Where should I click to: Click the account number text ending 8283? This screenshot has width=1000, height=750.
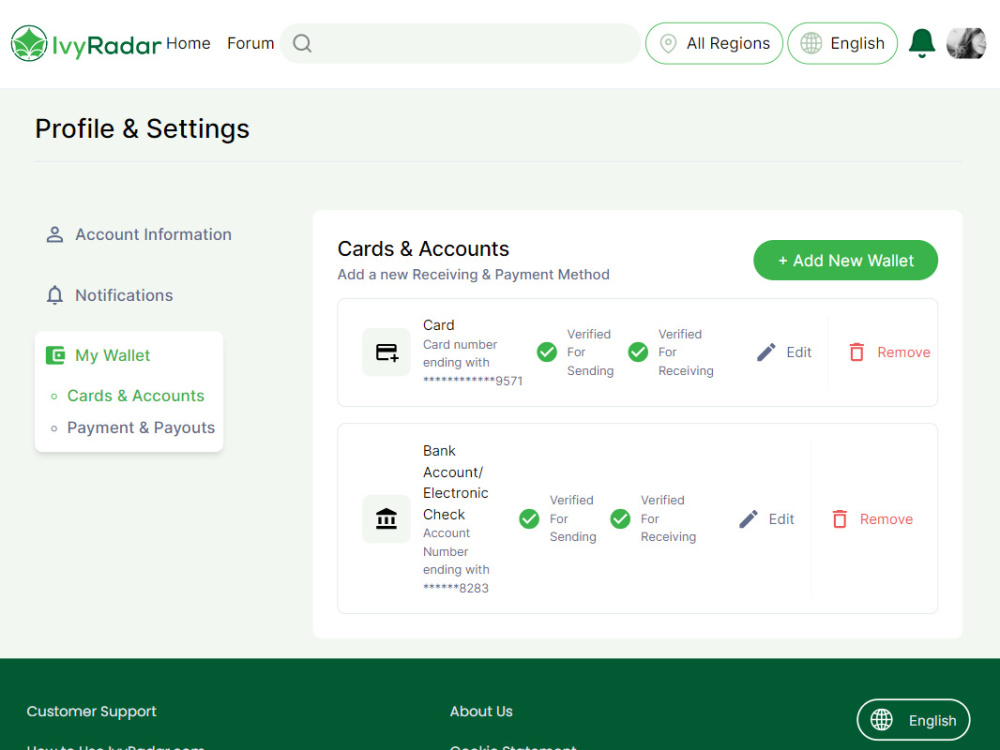point(456,560)
